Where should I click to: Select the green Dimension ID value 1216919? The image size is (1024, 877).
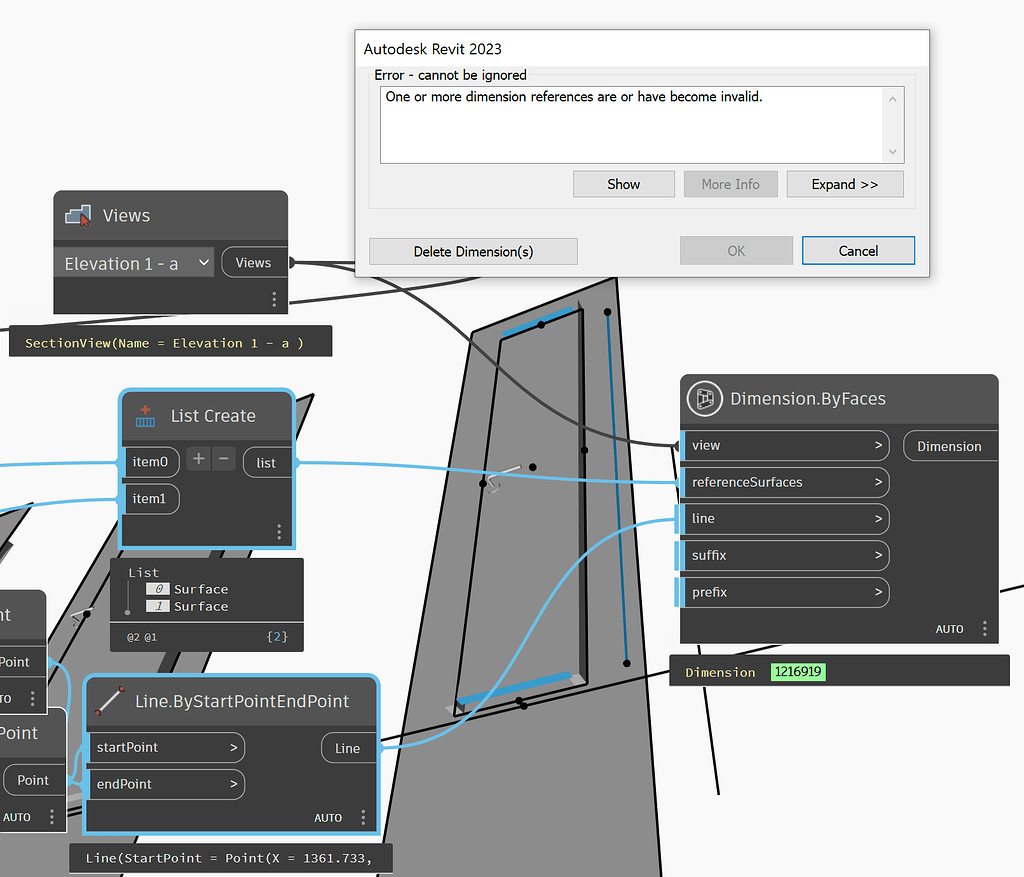pos(797,671)
